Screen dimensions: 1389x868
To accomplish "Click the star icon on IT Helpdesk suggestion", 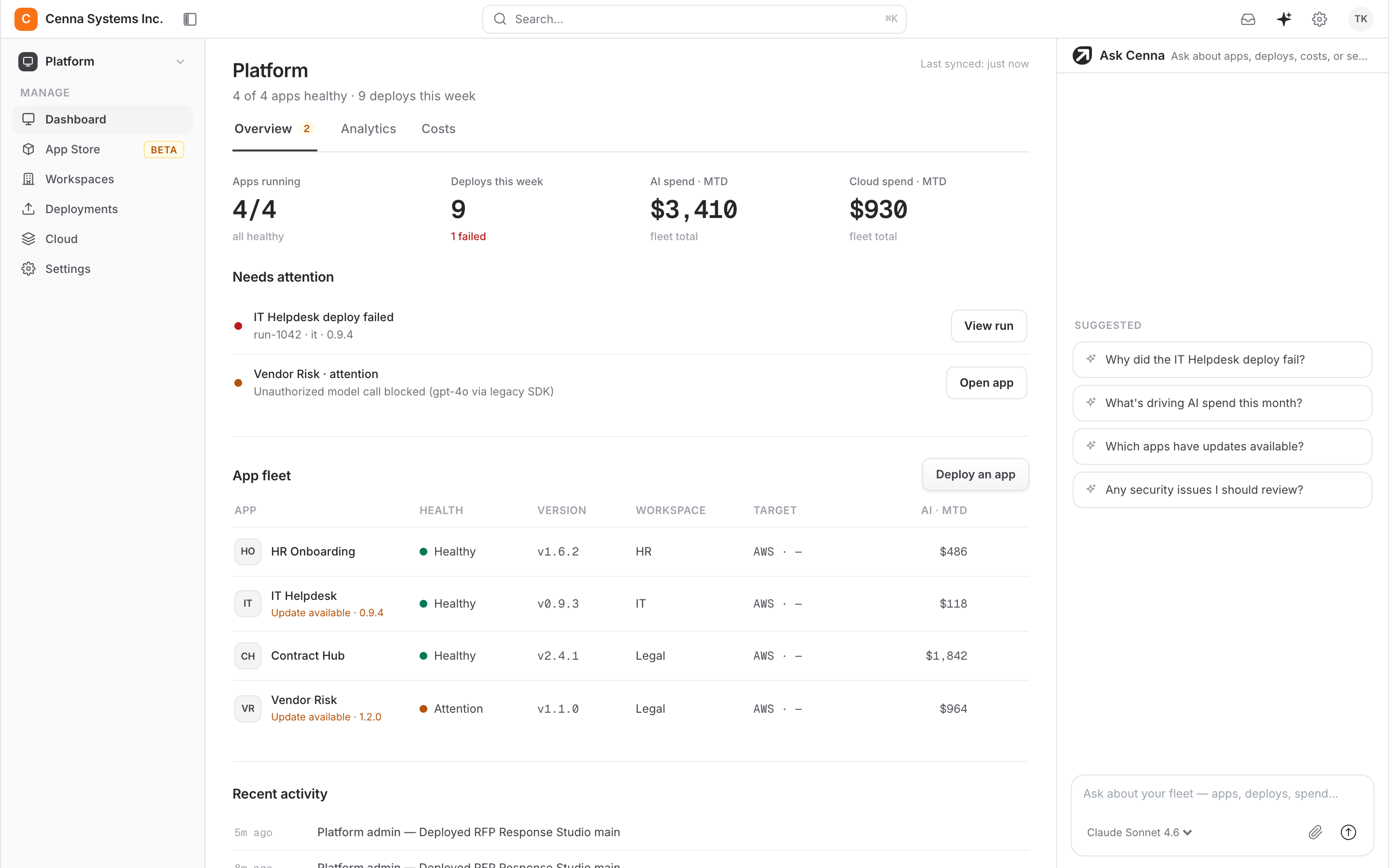I will [1090, 359].
